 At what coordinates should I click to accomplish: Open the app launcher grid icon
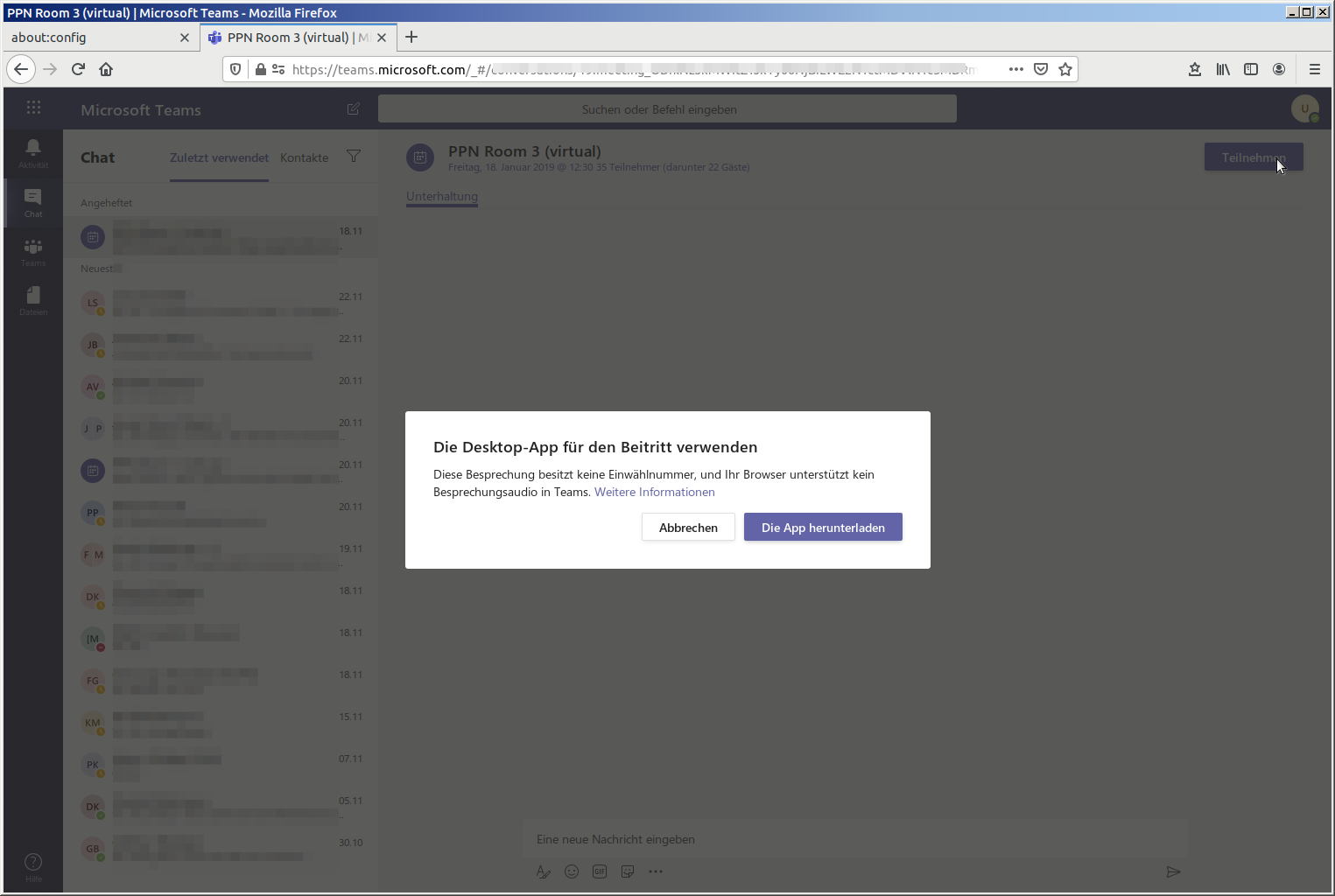click(33, 108)
